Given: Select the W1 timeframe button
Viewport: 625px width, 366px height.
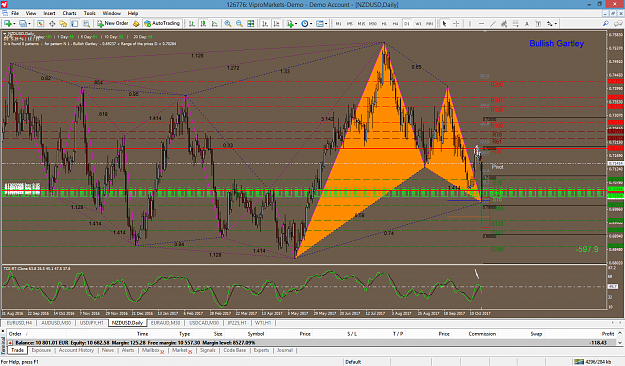Looking at the screenshot, I should pyautogui.click(x=418, y=24).
